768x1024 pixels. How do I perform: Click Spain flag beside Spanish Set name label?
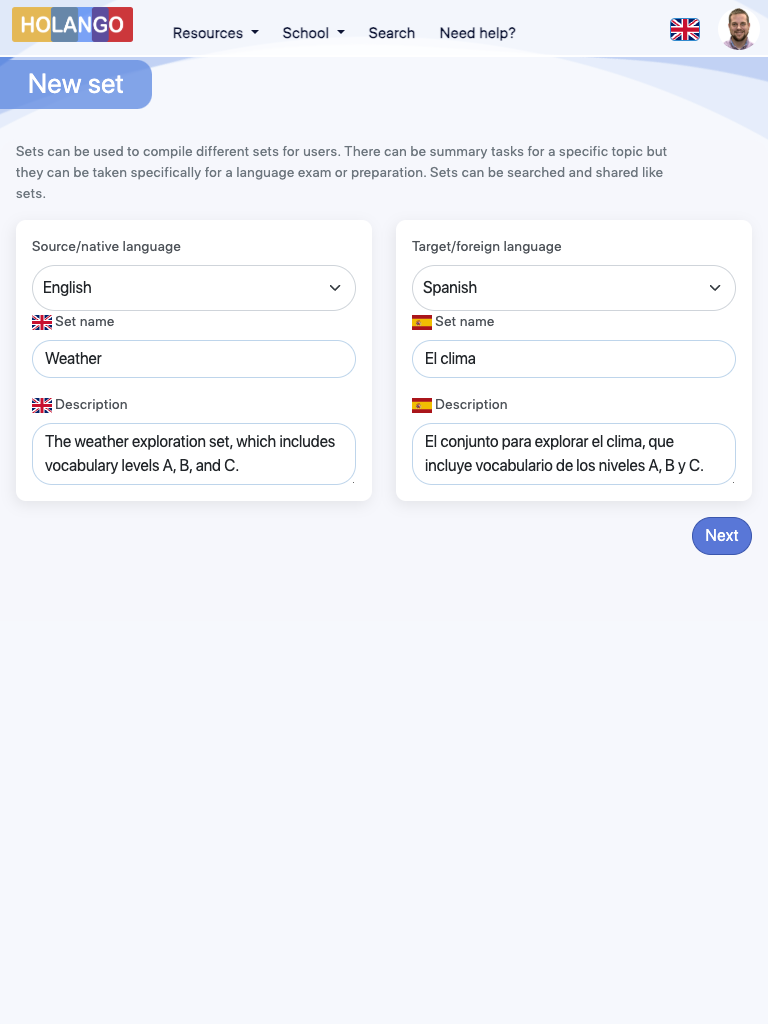pyautogui.click(x=422, y=322)
